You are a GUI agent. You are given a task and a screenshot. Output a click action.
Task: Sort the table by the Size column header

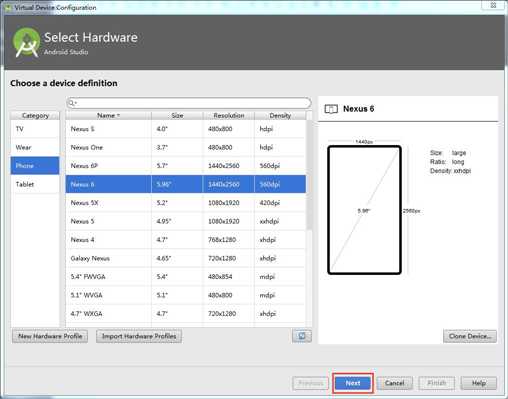(177, 116)
